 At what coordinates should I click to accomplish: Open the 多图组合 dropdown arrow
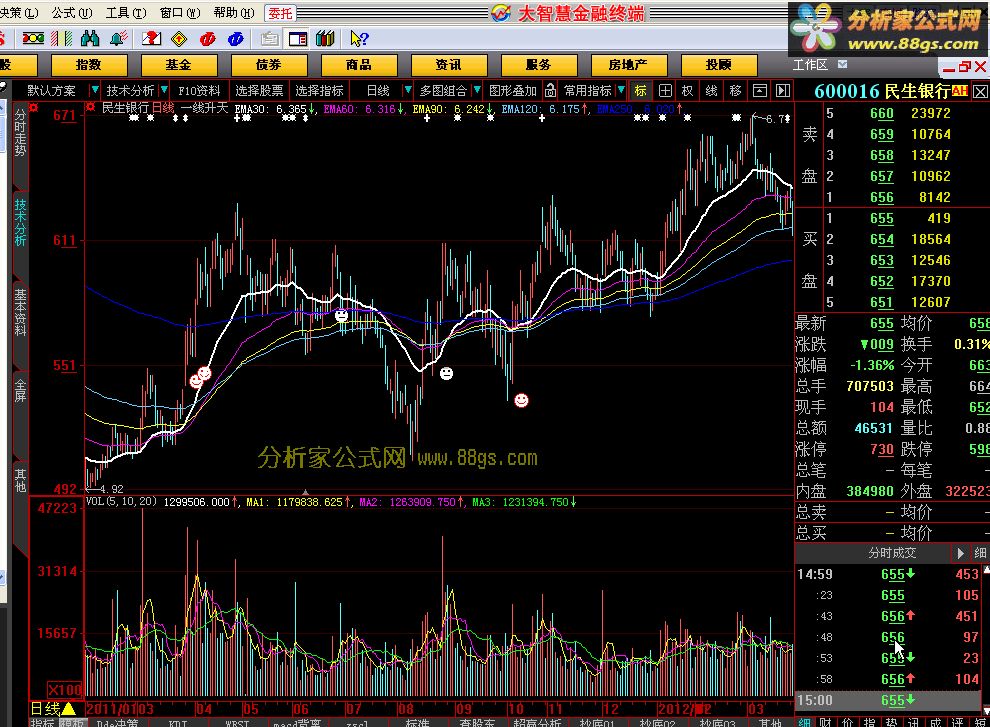477,90
